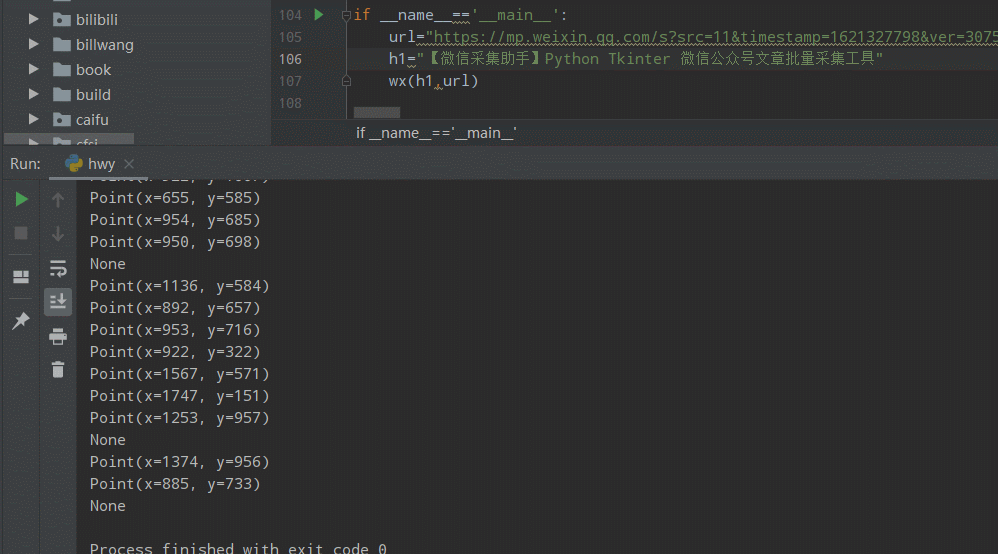Expand the bilibili folder arrow
Image resolution: width=998 pixels, height=554 pixels.
(x=33, y=19)
